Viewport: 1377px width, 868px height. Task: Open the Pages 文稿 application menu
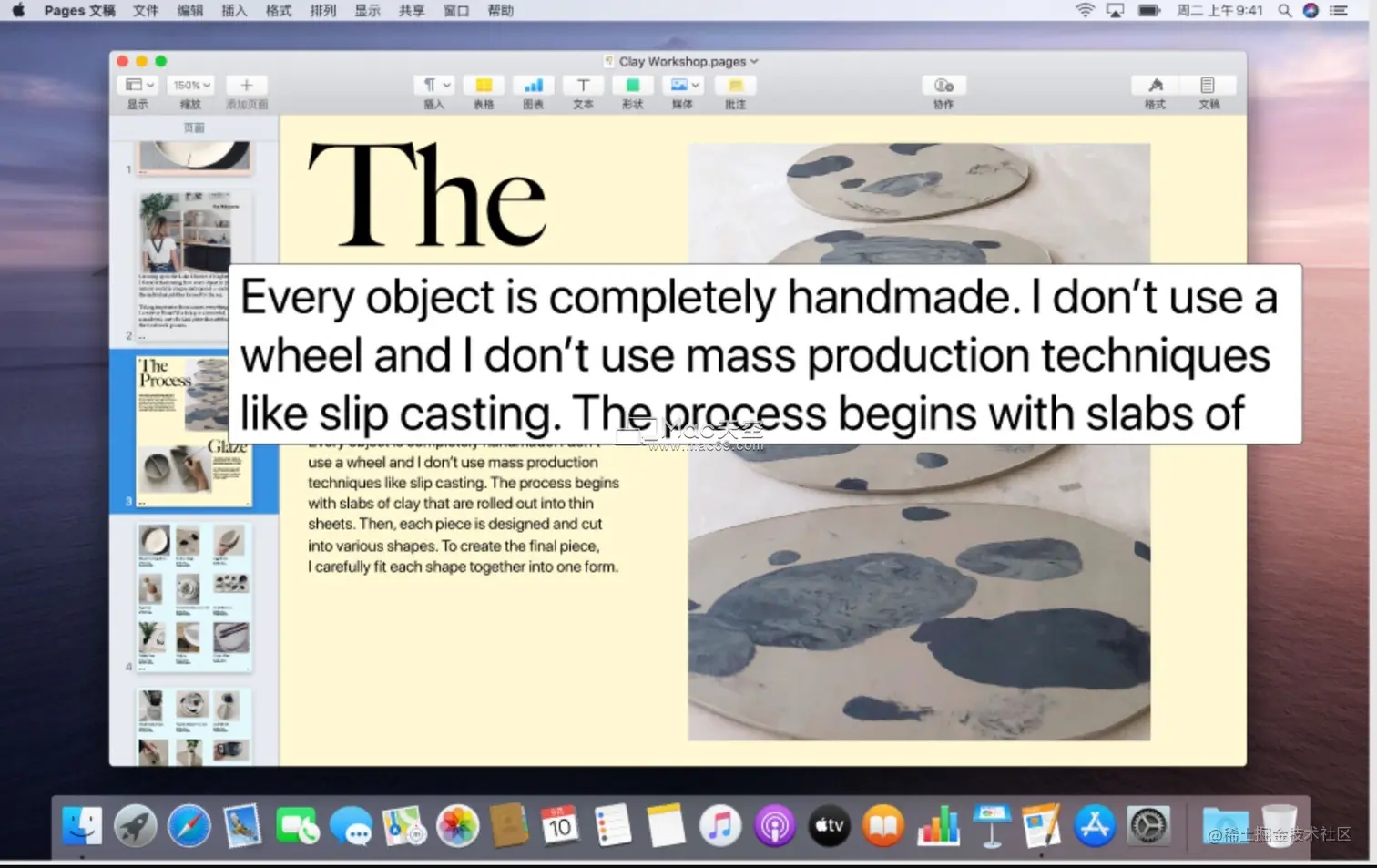coord(79,10)
